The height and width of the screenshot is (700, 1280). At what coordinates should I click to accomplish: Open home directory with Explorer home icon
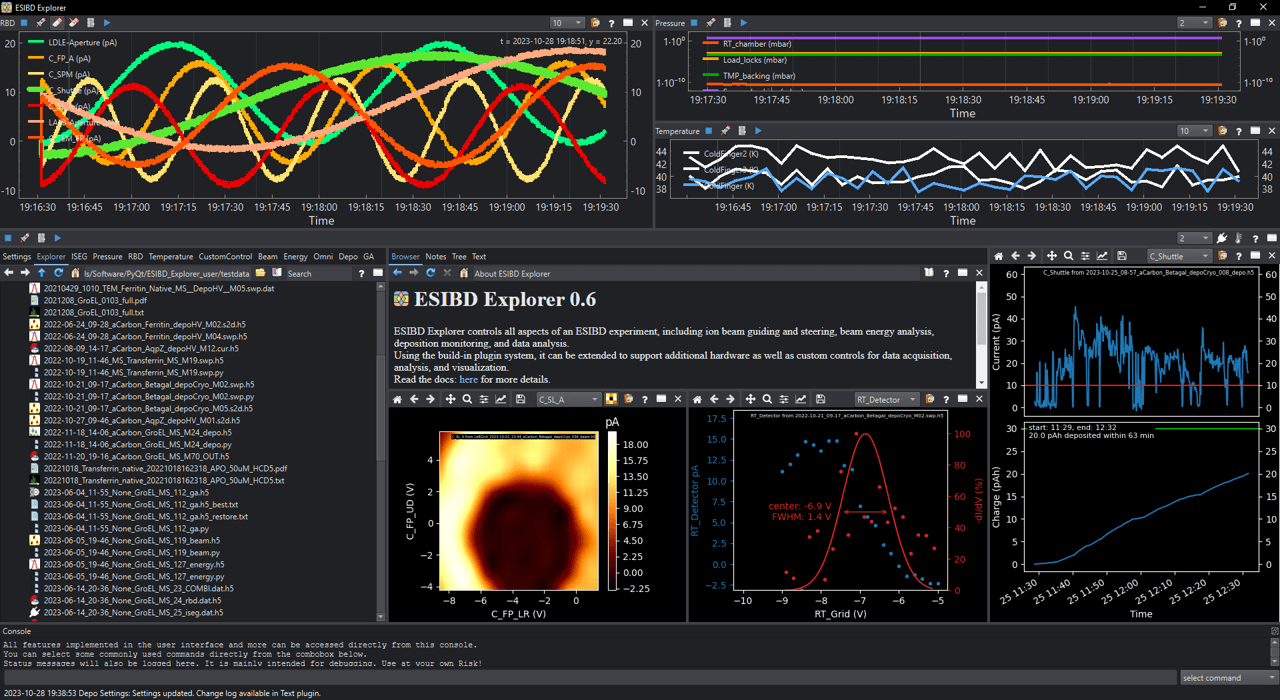[x=74, y=272]
